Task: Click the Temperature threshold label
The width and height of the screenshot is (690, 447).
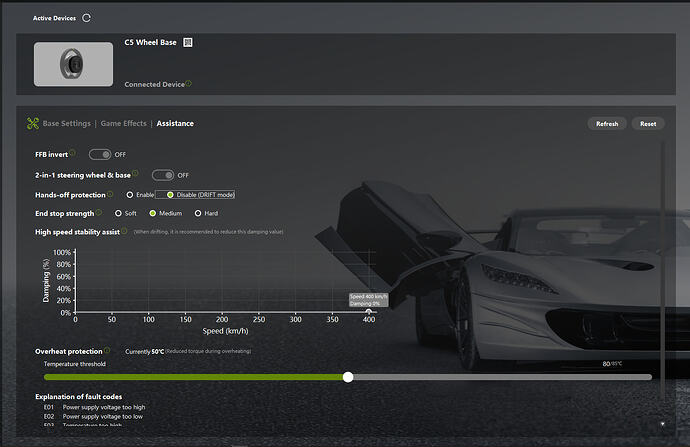Action: click(75, 364)
